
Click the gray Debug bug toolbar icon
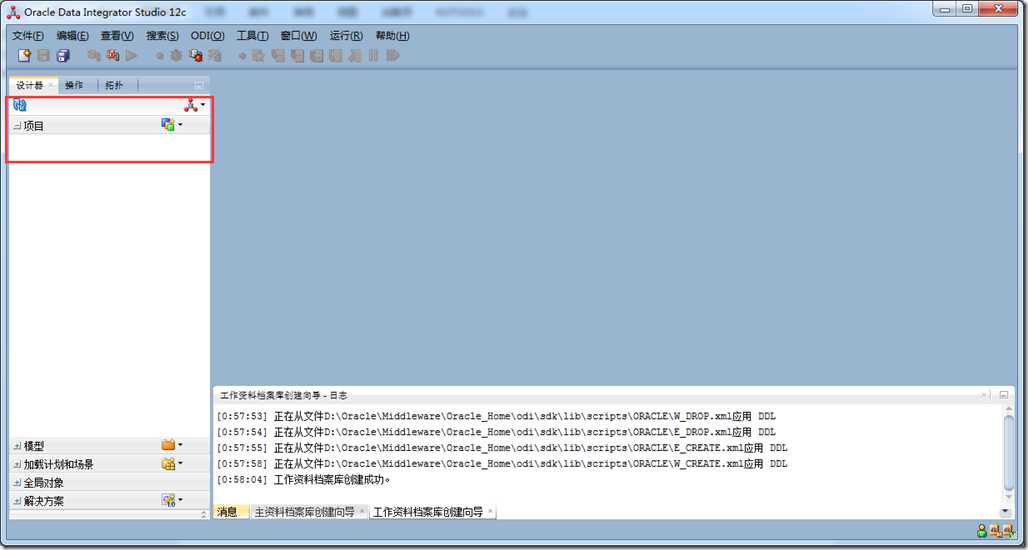pos(176,56)
